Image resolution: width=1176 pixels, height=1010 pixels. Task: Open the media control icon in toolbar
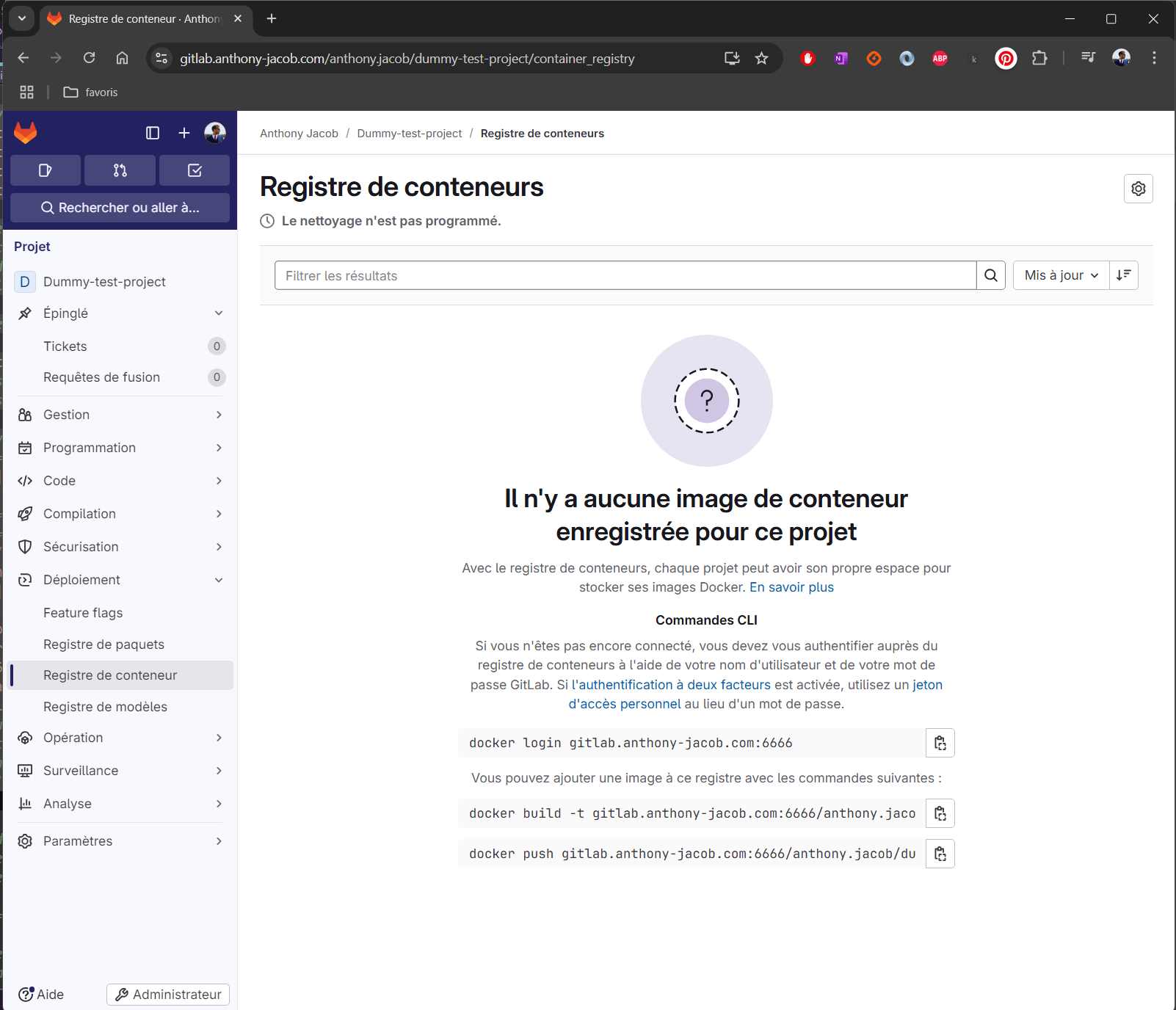point(1088,57)
